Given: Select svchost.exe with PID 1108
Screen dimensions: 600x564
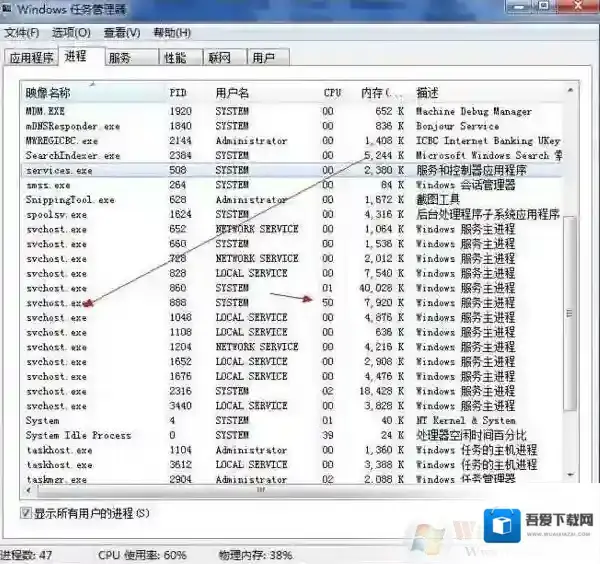Looking at the screenshot, I should pos(292,332).
